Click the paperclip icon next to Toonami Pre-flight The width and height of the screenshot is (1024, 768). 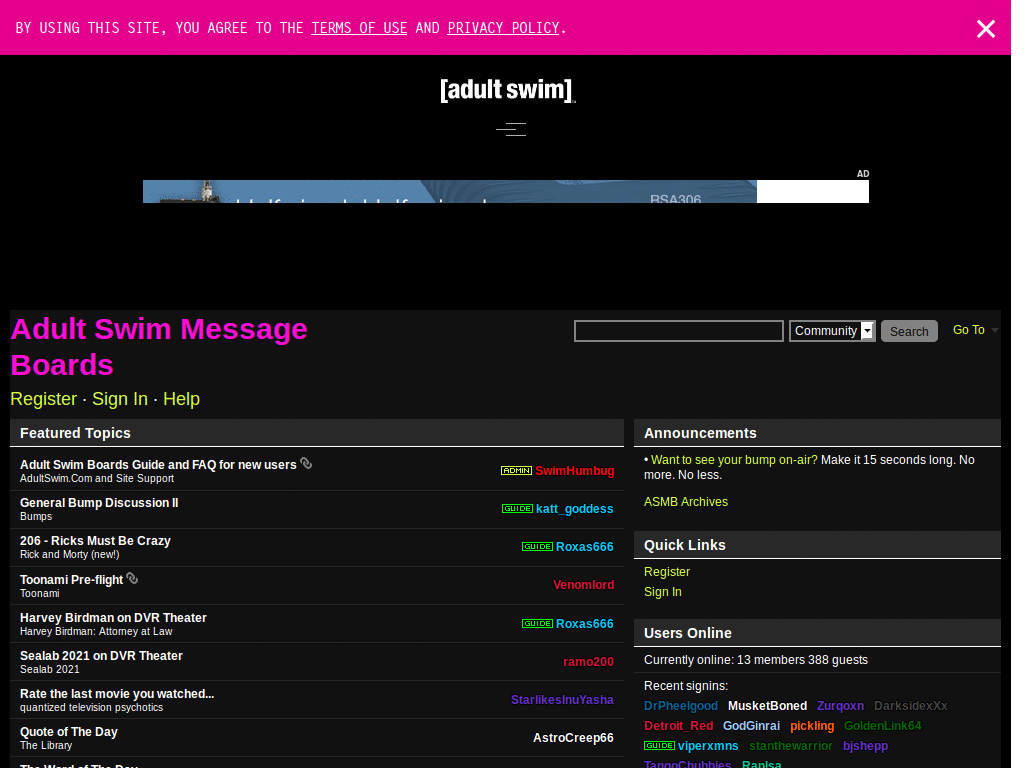133,577
